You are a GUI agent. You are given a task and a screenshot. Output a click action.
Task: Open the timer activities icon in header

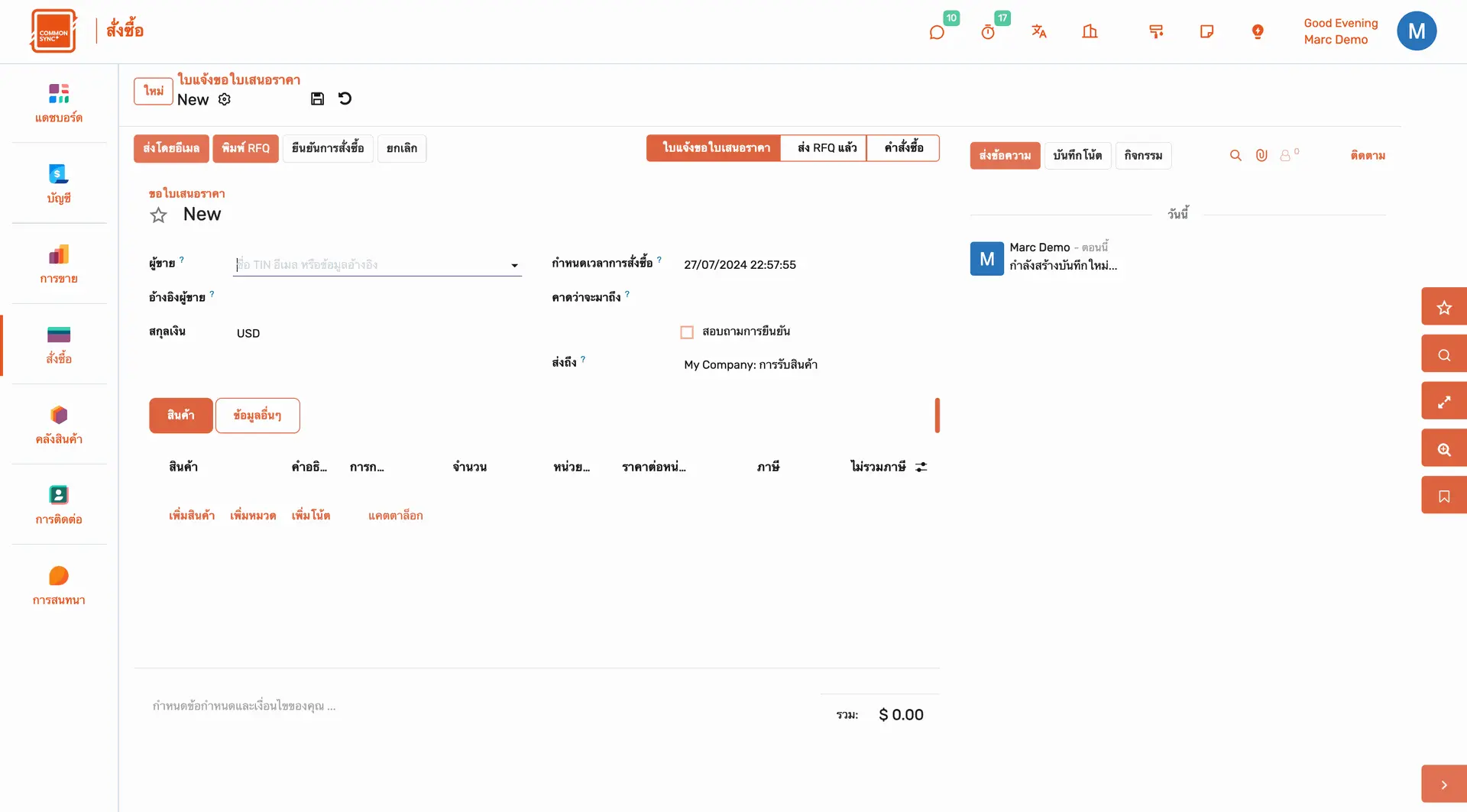[988, 32]
